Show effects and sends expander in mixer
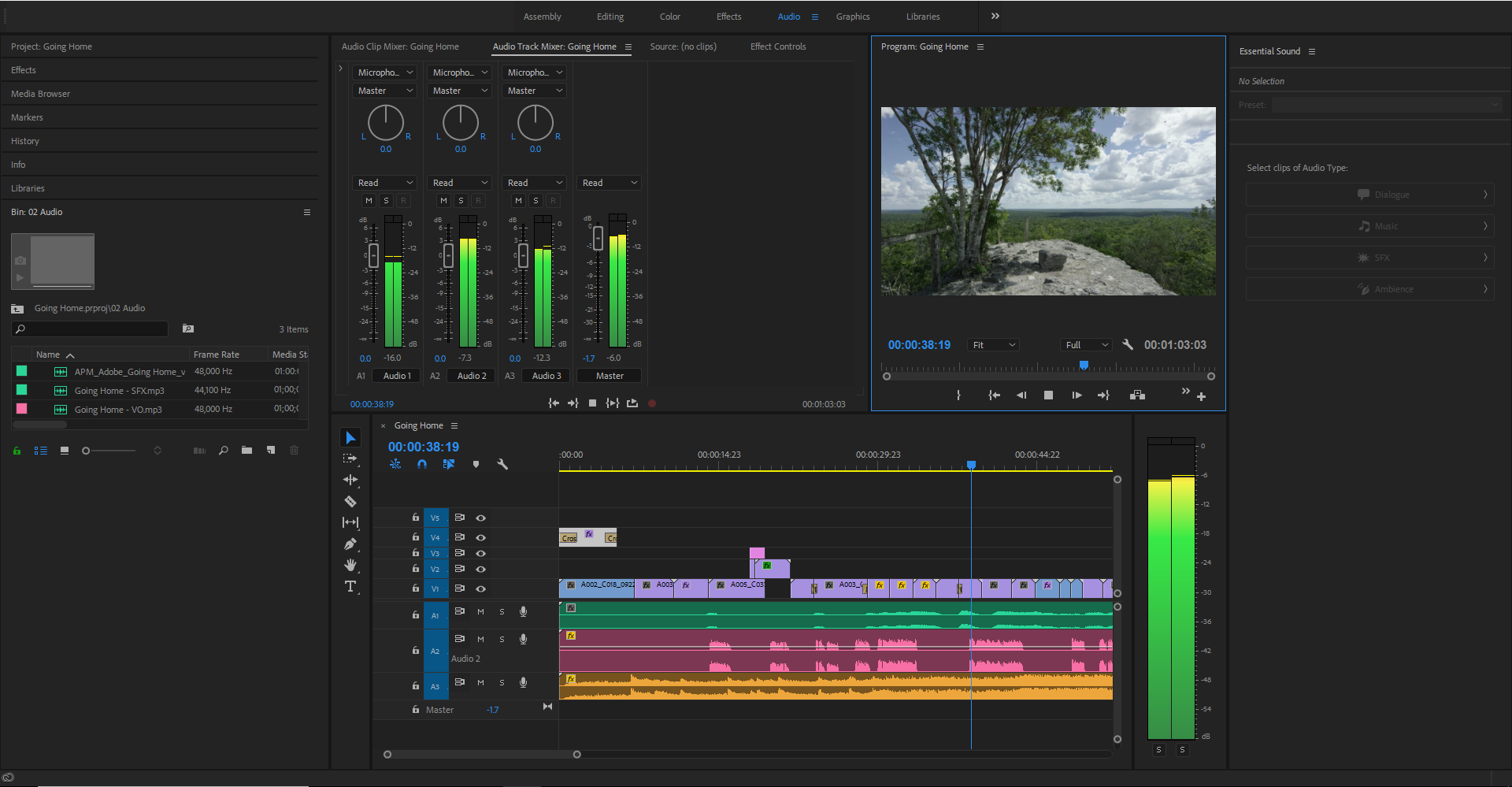This screenshot has width=1512, height=787. [x=340, y=69]
